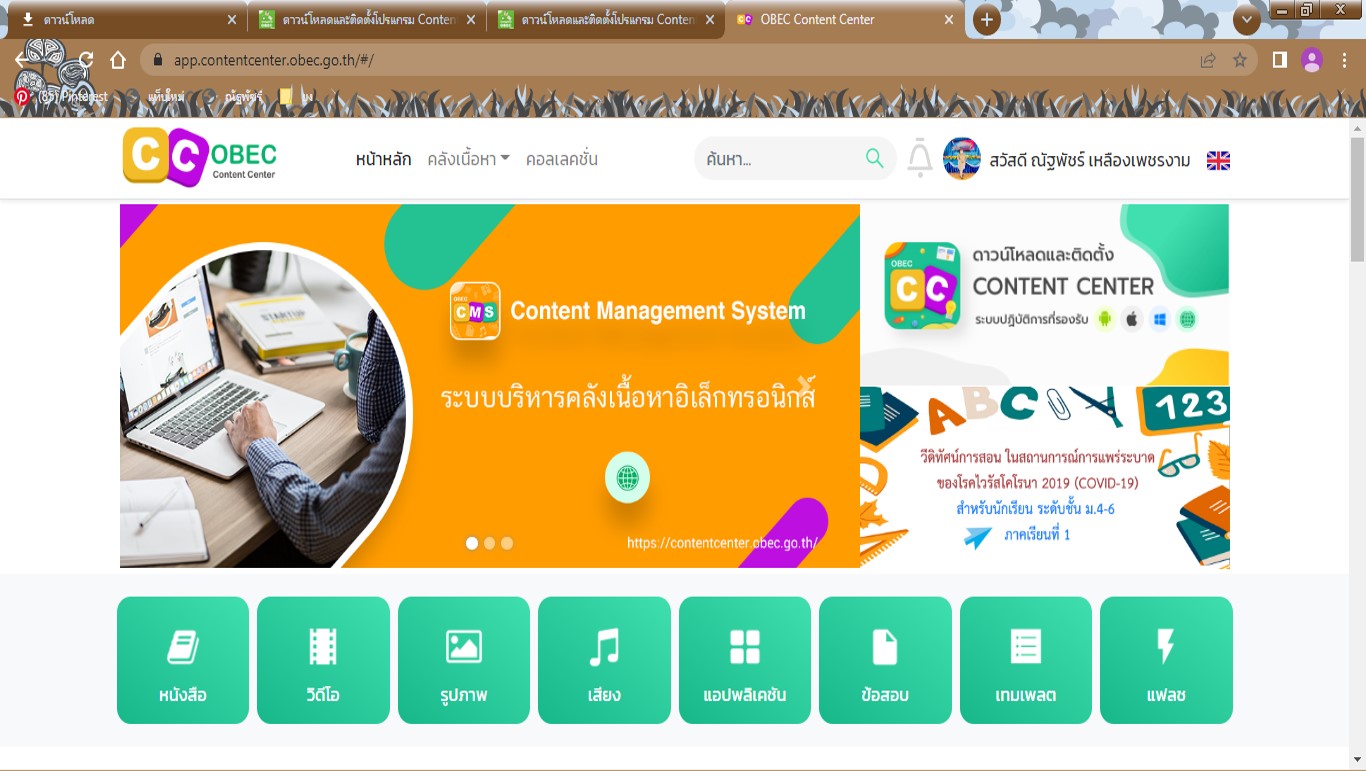Image resolution: width=1366 pixels, height=771 pixels.
Task: Select the first carousel slide dot
Action: (472, 543)
